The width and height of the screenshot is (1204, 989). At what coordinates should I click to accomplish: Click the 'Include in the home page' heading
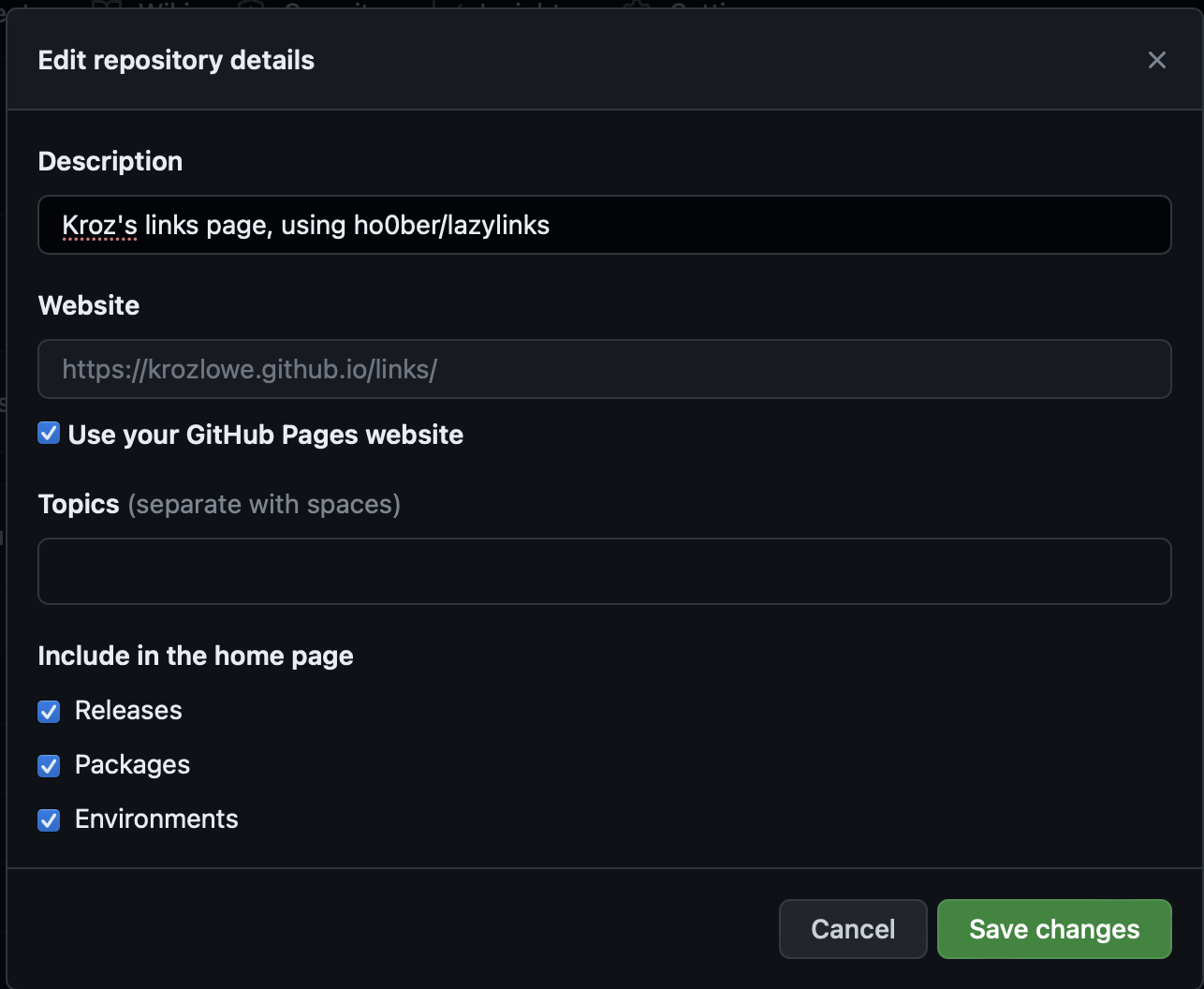pos(196,656)
